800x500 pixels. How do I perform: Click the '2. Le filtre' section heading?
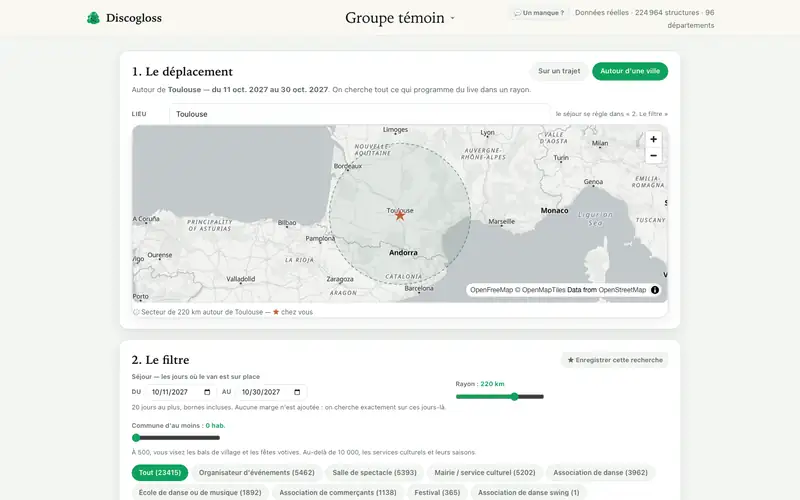click(160, 360)
